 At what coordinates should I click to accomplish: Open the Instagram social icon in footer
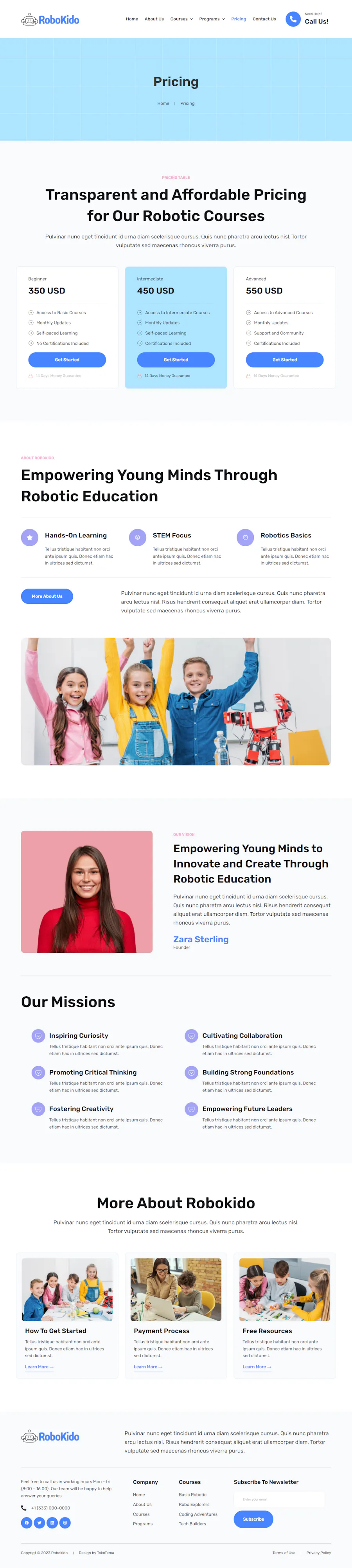click(65, 1522)
